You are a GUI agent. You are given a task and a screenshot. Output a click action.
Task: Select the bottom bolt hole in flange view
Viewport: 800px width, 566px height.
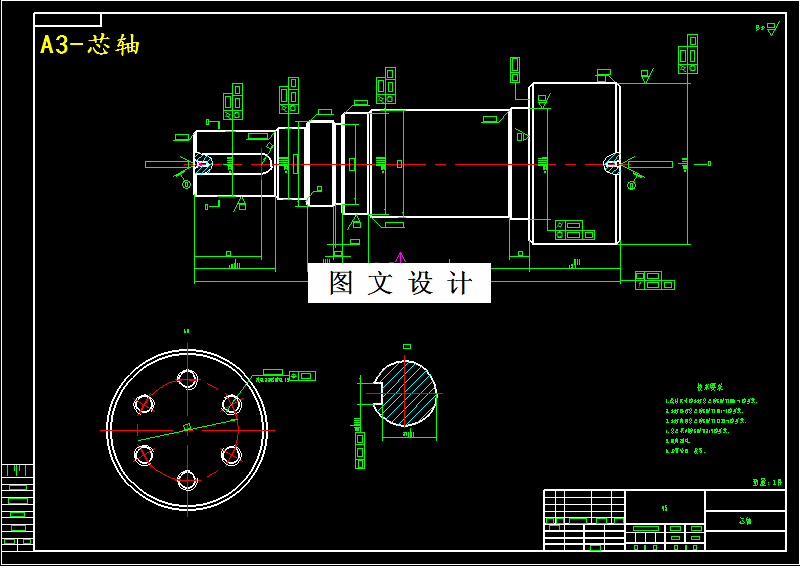click(x=187, y=480)
